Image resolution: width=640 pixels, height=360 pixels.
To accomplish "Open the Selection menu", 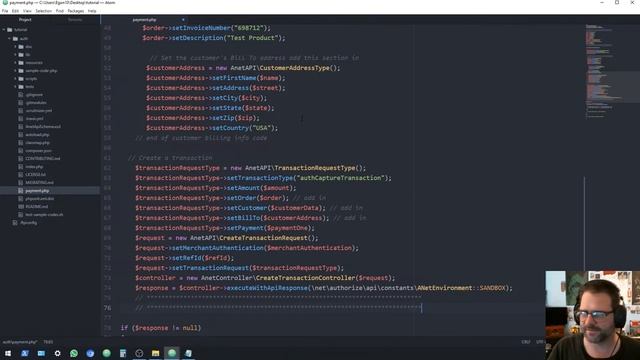I will click(43, 11).
